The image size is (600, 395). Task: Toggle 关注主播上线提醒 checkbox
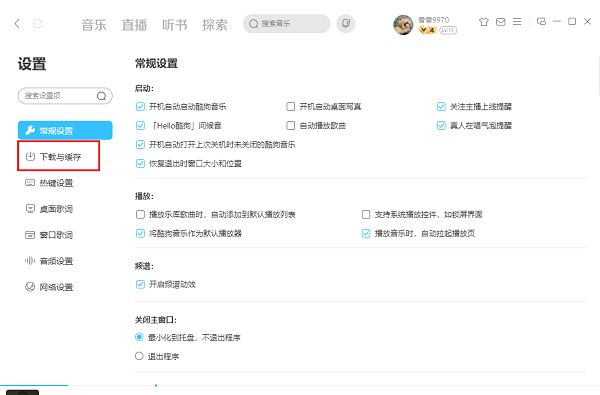tap(441, 106)
